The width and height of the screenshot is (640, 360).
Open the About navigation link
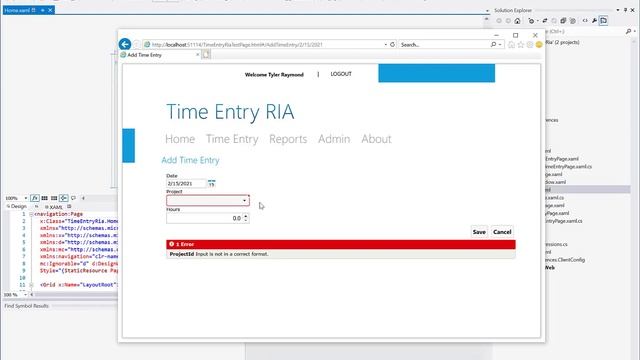click(x=376, y=139)
